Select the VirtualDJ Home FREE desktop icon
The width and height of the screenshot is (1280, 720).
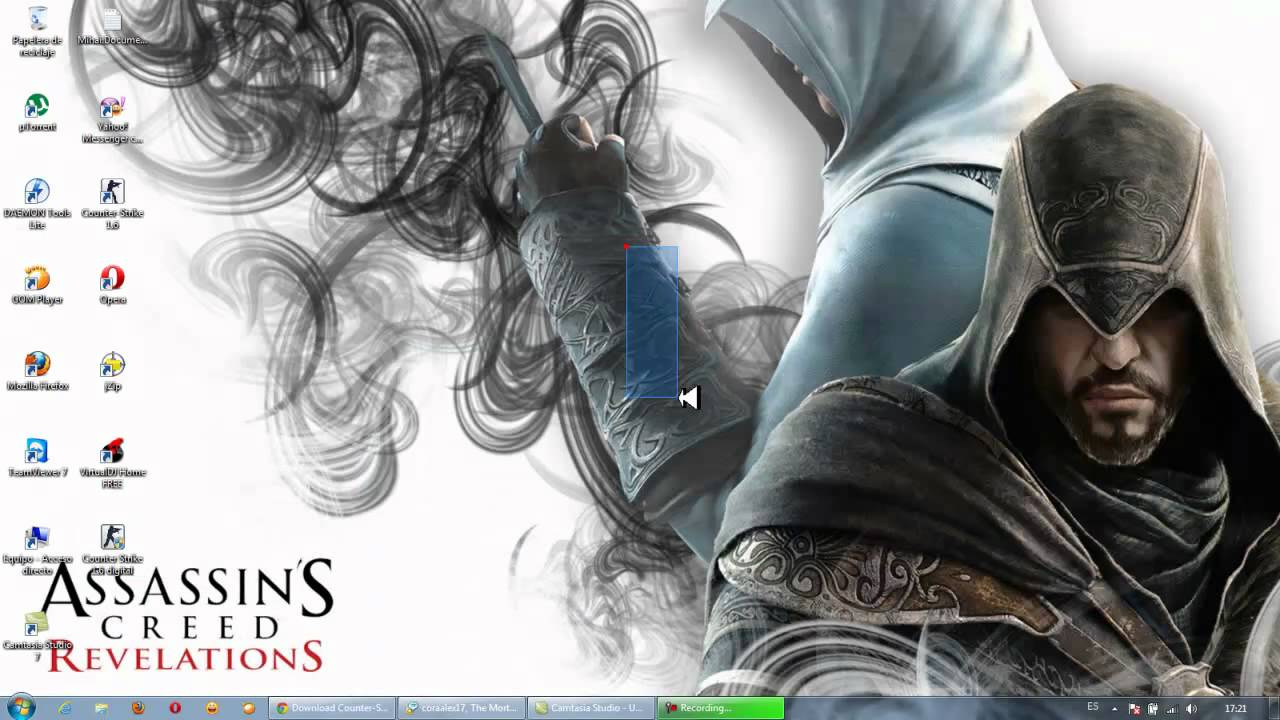click(112, 463)
